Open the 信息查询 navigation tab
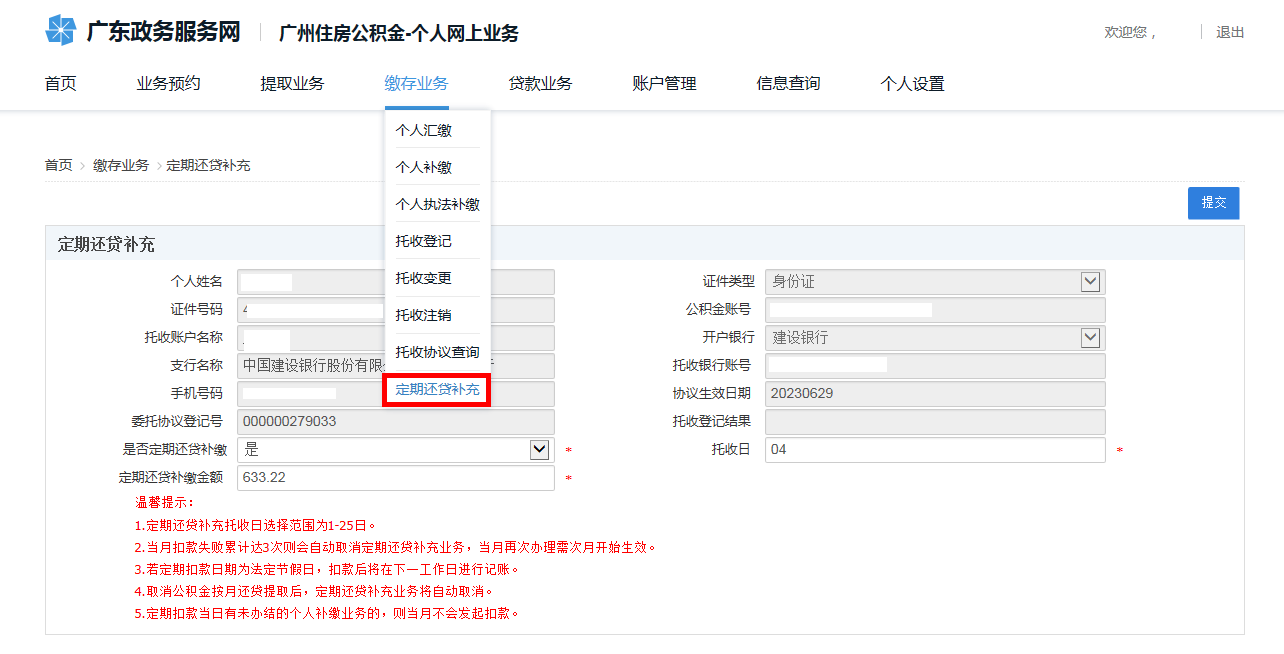The width and height of the screenshot is (1284, 654). (x=788, y=84)
